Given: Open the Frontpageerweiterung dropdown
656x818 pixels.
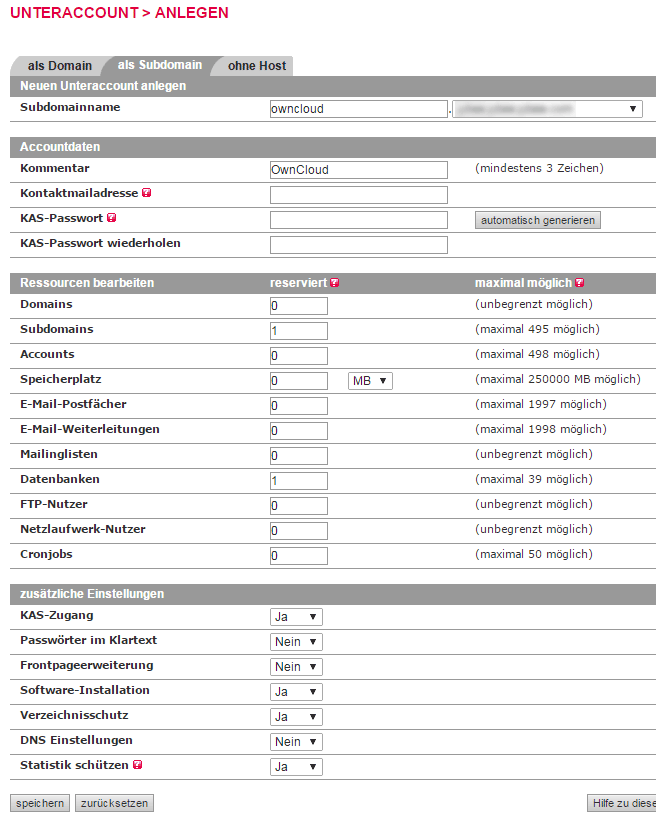Looking at the screenshot, I should pyautogui.click(x=296, y=667).
